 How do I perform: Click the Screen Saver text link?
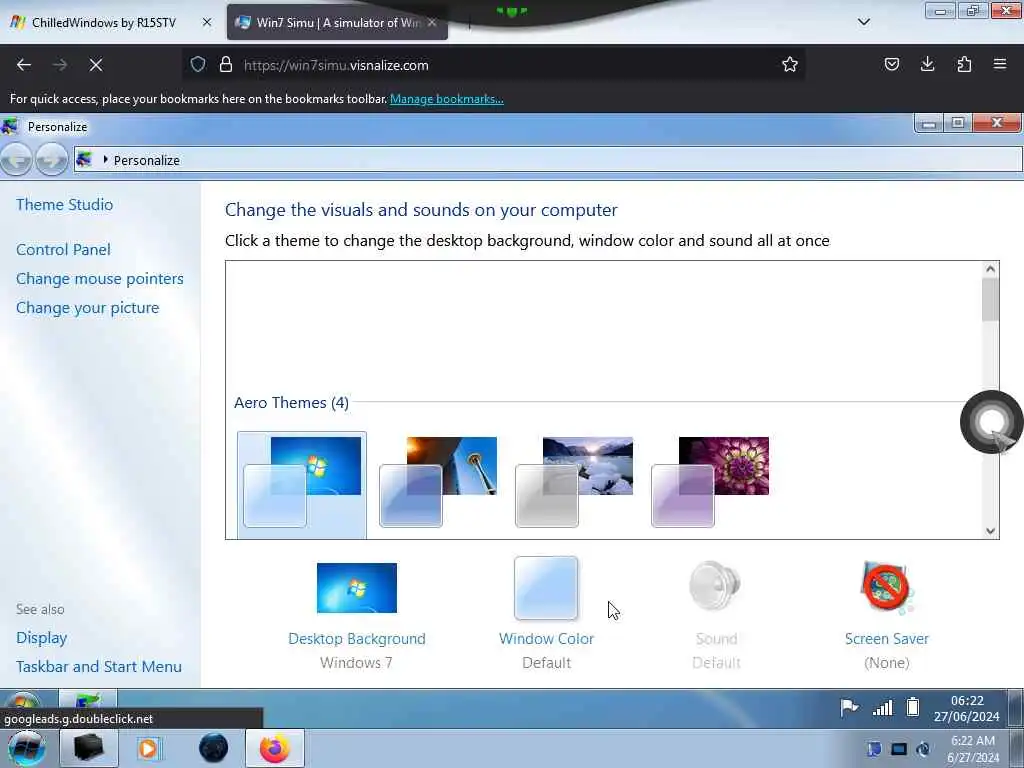click(x=886, y=639)
